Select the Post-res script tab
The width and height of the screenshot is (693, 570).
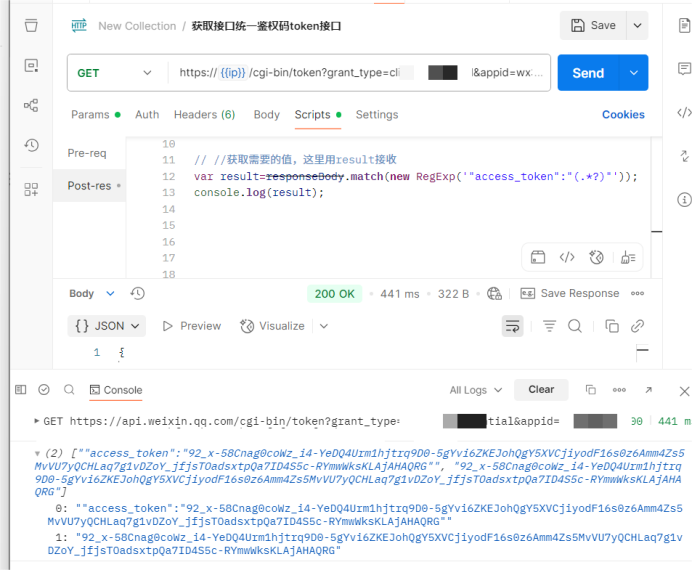point(89,186)
